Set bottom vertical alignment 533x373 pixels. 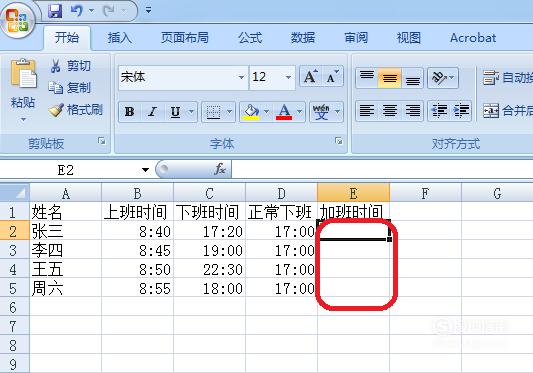tap(412, 78)
